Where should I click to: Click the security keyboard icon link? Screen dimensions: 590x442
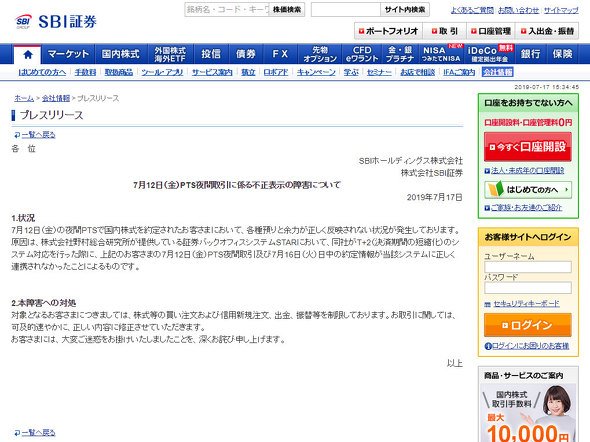[x=488, y=304]
